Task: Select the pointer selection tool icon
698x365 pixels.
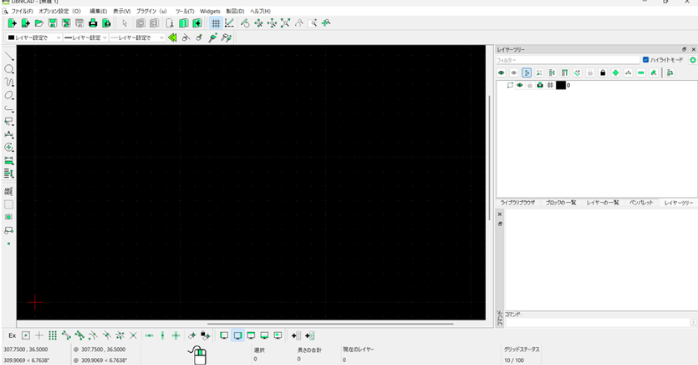Action: [125, 23]
